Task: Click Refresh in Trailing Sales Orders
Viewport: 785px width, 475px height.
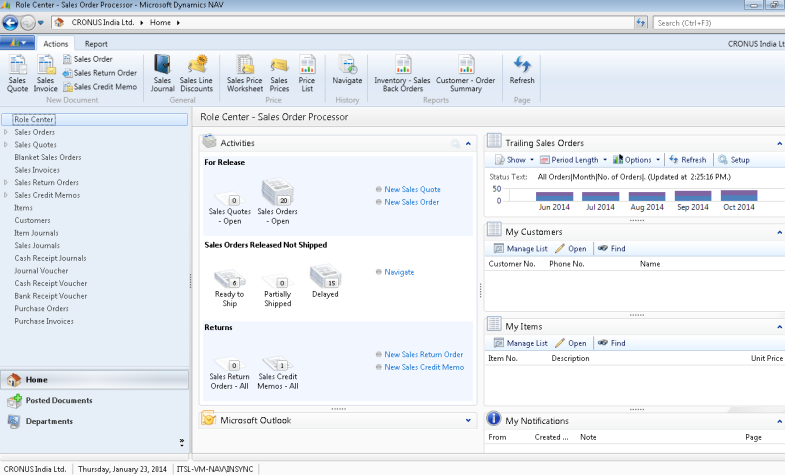Action: coord(688,160)
